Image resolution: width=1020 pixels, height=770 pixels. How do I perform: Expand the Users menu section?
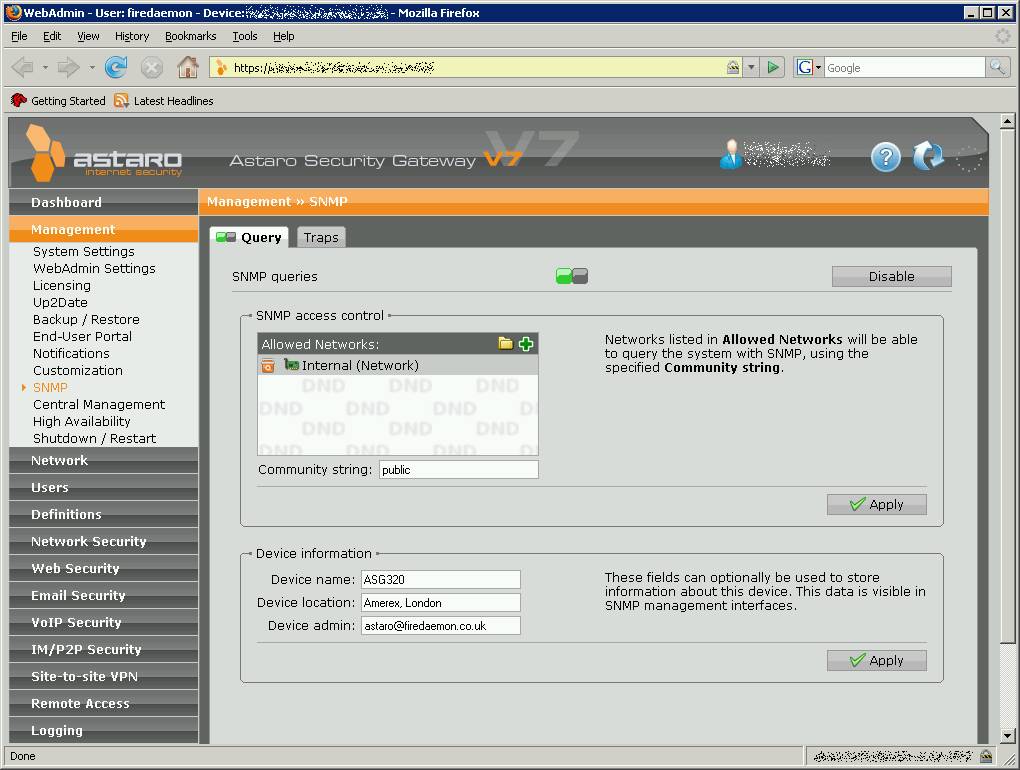tap(104, 488)
